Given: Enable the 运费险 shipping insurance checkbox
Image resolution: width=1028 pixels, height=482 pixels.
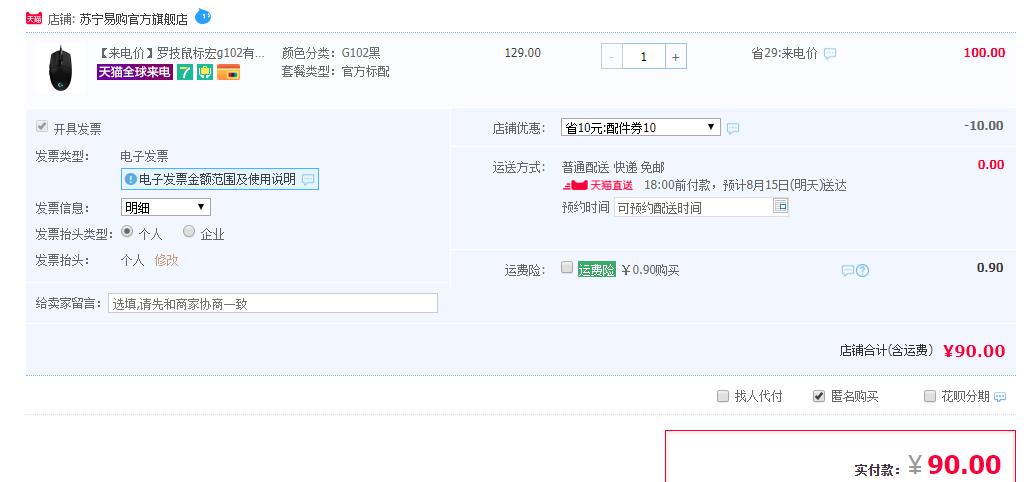Looking at the screenshot, I should (567, 268).
